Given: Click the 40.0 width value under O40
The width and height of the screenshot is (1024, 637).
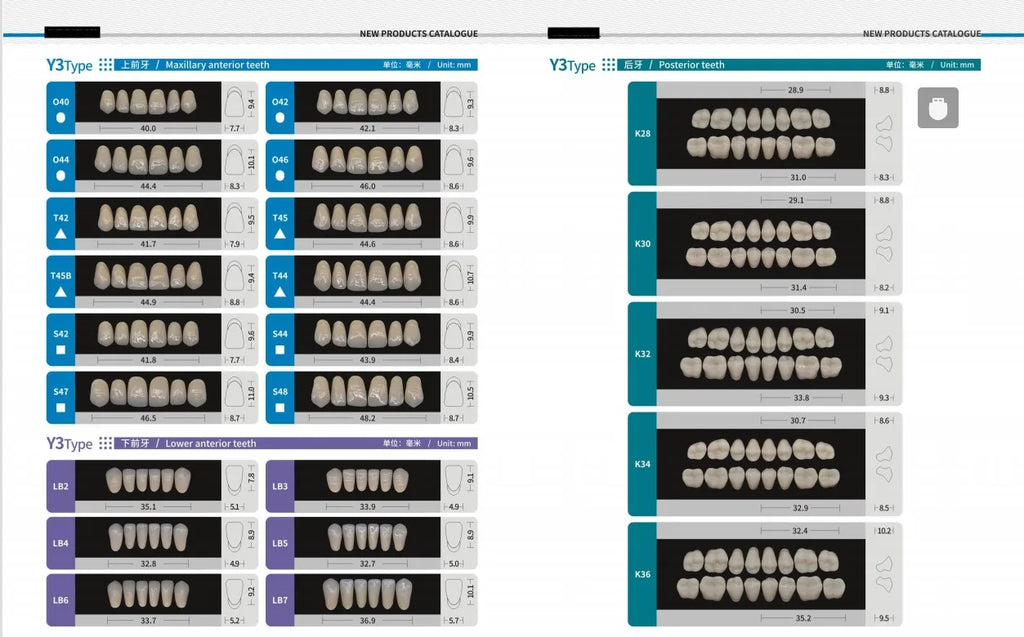Looking at the screenshot, I should point(148,129).
